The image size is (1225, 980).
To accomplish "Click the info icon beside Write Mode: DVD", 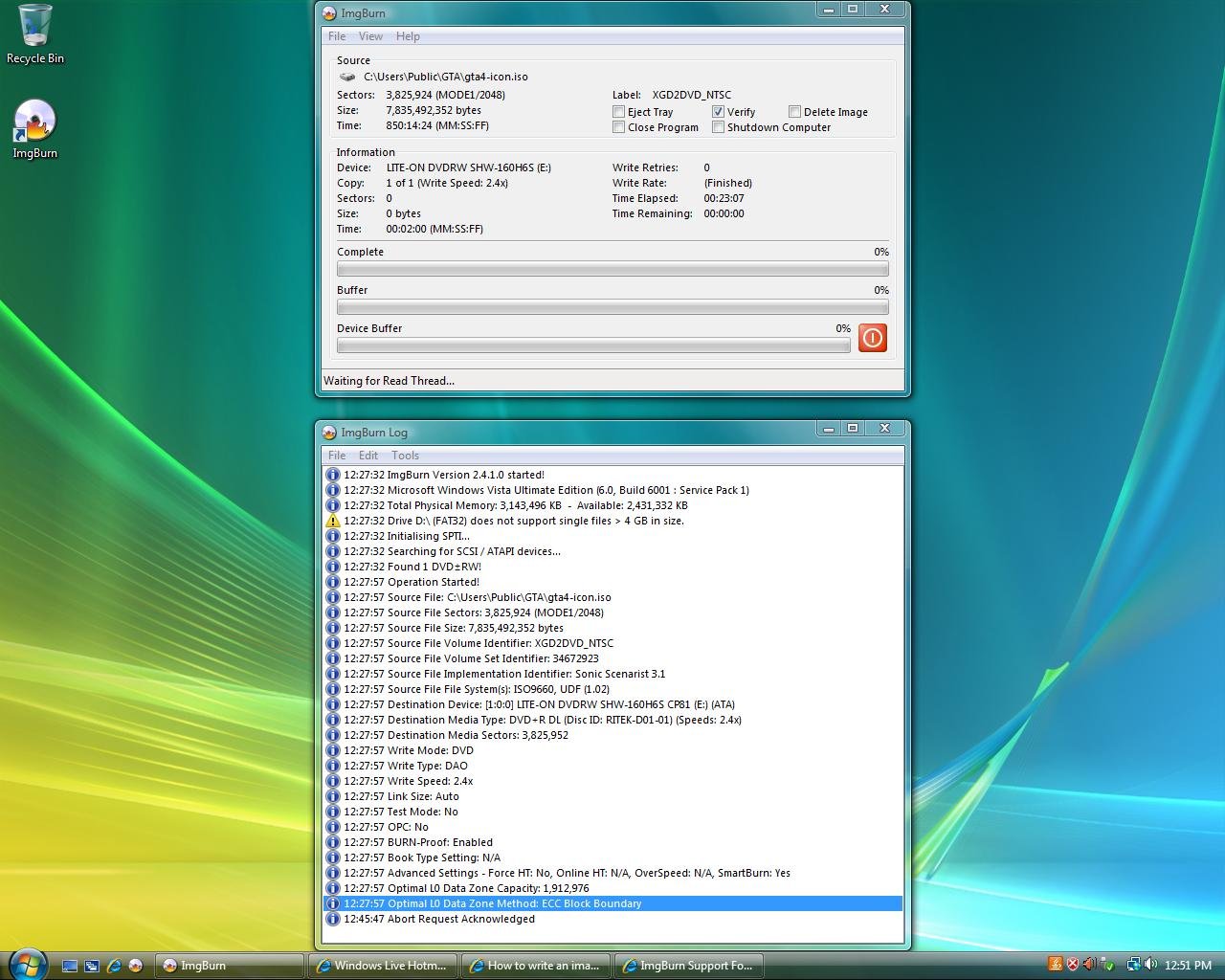I will 333,750.
